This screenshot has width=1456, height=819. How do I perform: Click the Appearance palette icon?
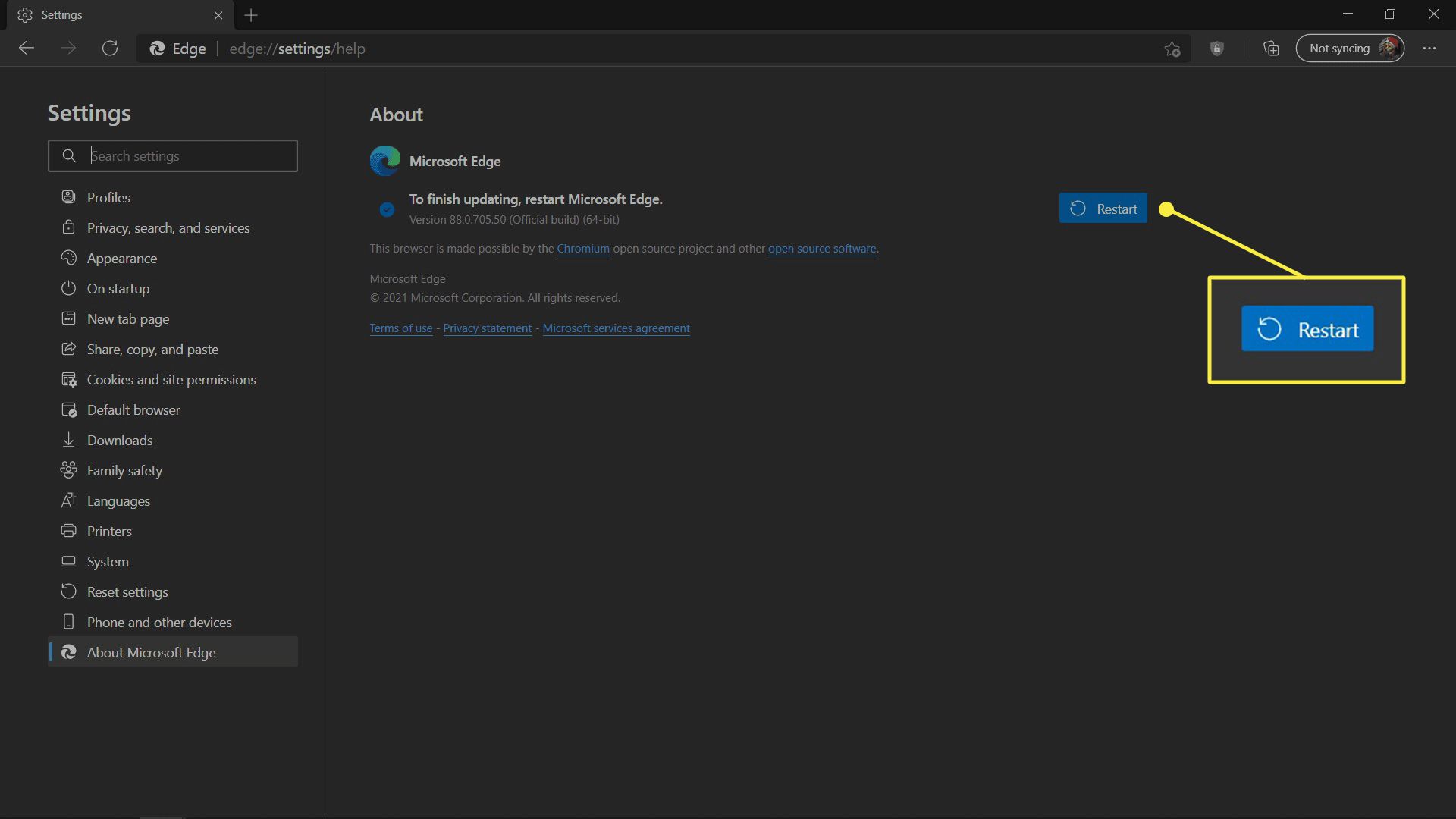(x=68, y=257)
